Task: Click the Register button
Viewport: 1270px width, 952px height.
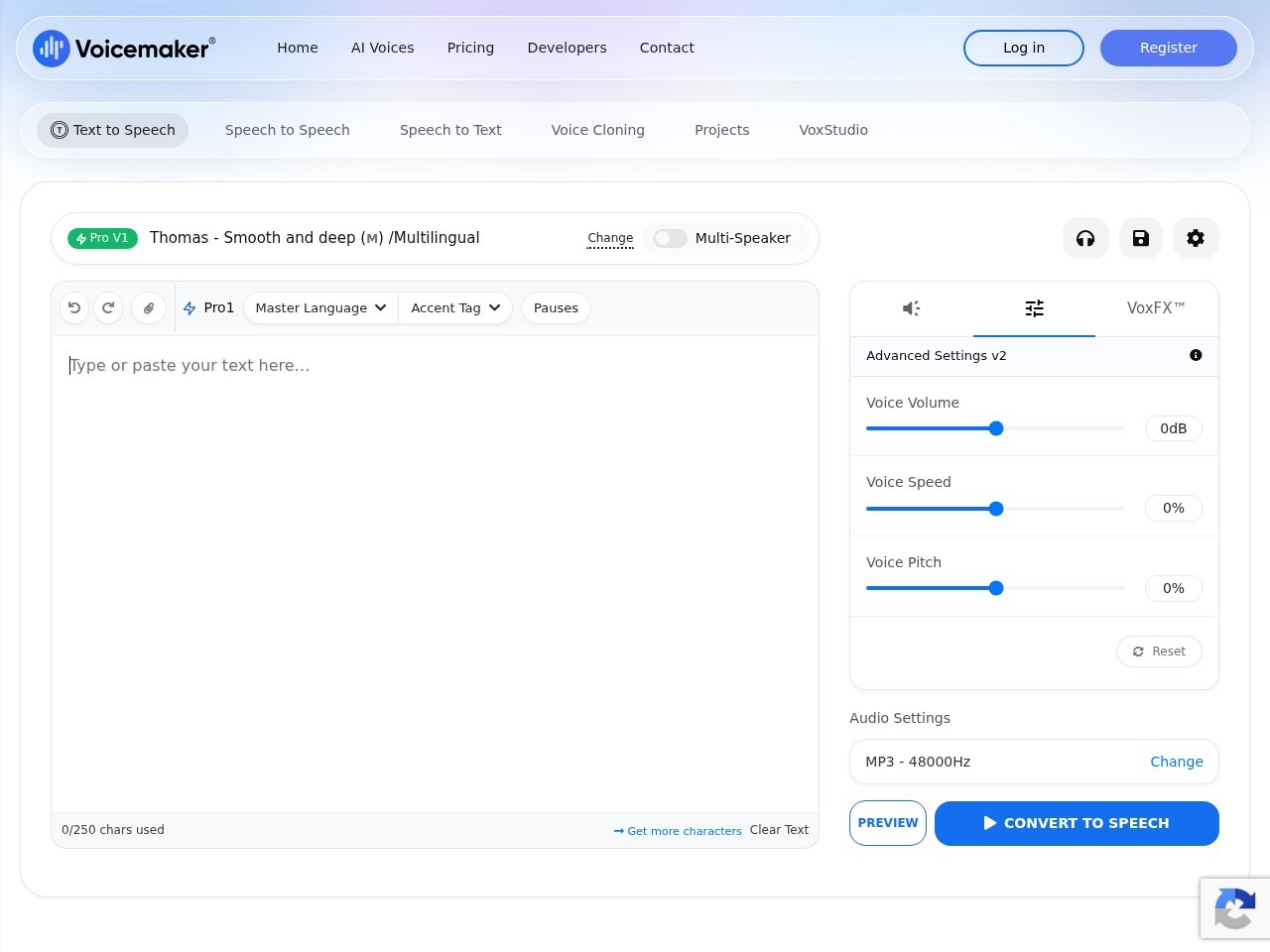Action: pos(1169,48)
